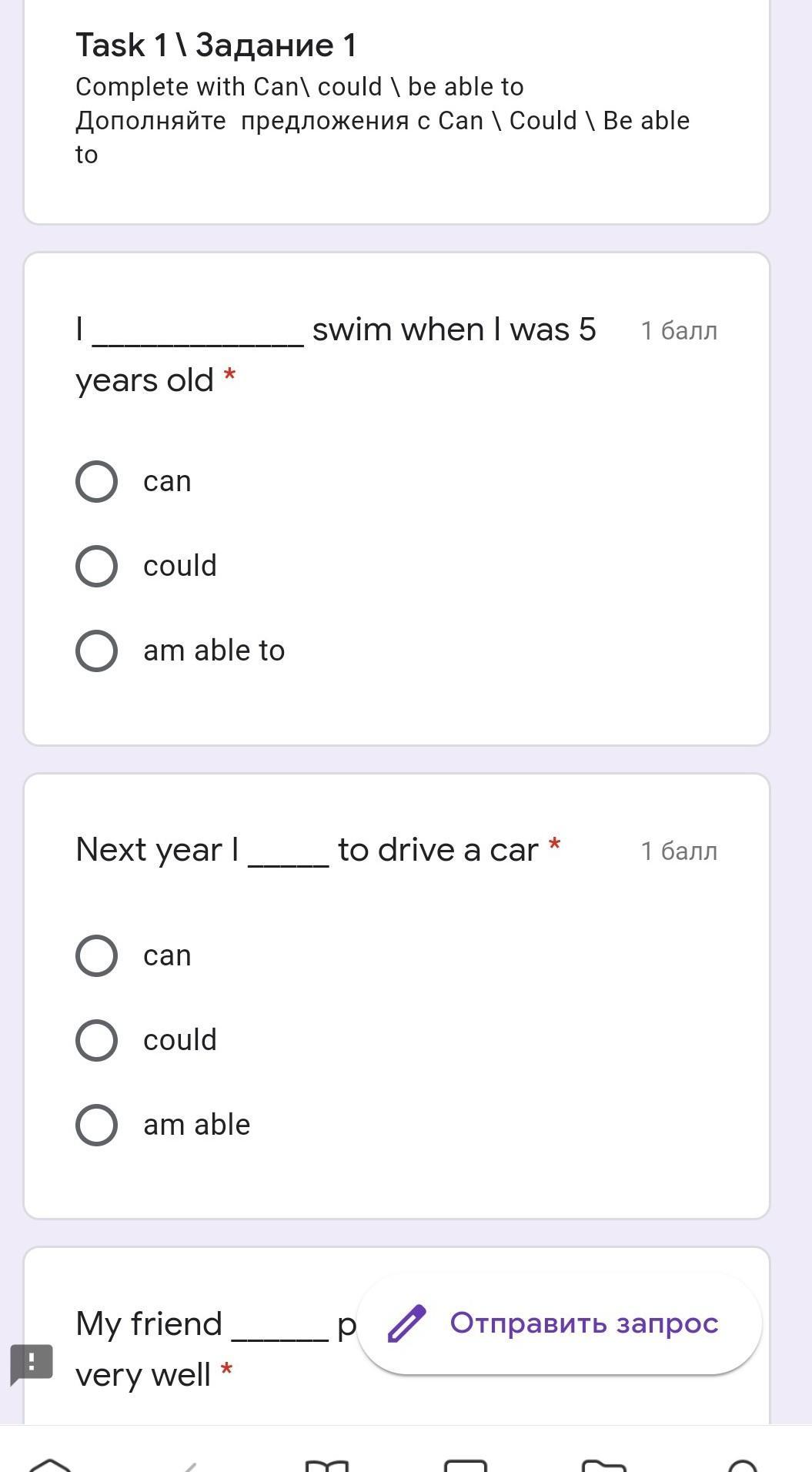Click the pencil icon on the request button

coord(406,1323)
